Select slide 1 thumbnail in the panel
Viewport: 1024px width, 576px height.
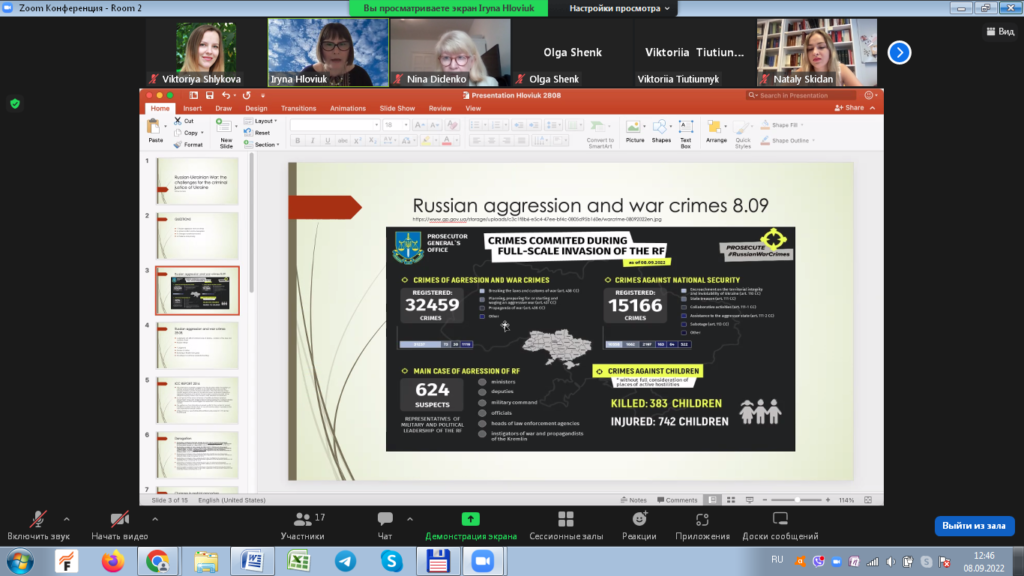pyautogui.click(x=197, y=181)
